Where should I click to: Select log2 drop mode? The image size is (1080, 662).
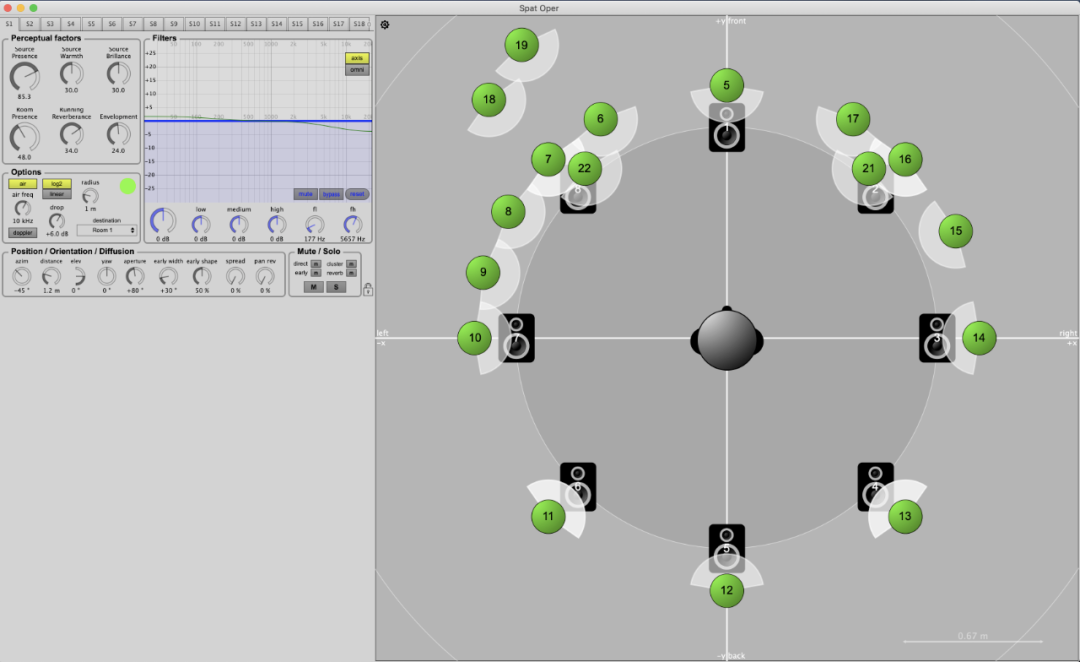[x=56, y=184]
